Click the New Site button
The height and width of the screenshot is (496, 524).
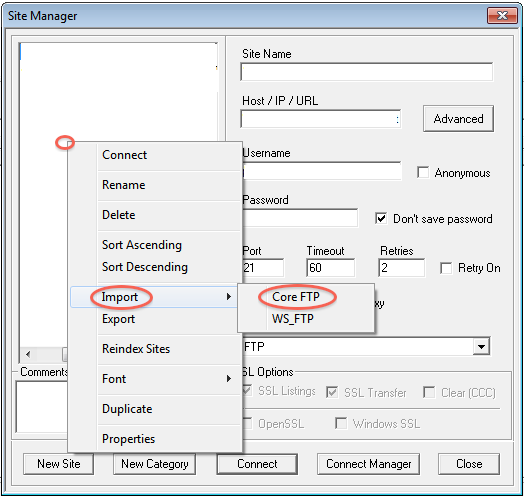[58, 464]
